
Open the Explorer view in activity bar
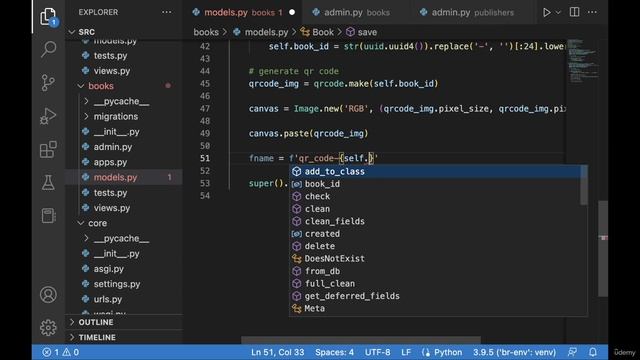coord(48,16)
